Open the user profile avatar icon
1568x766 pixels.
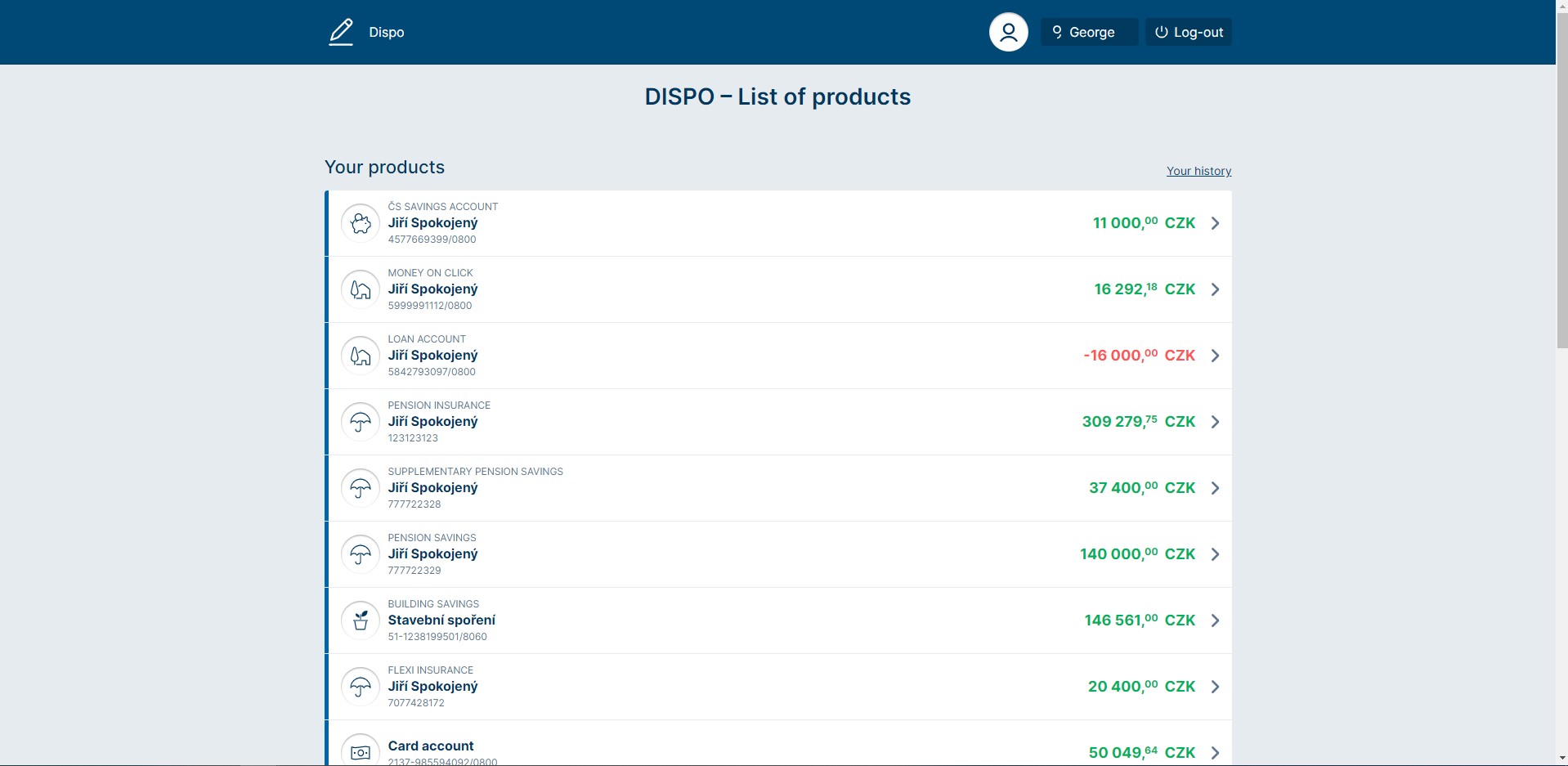pyautogui.click(x=1008, y=32)
